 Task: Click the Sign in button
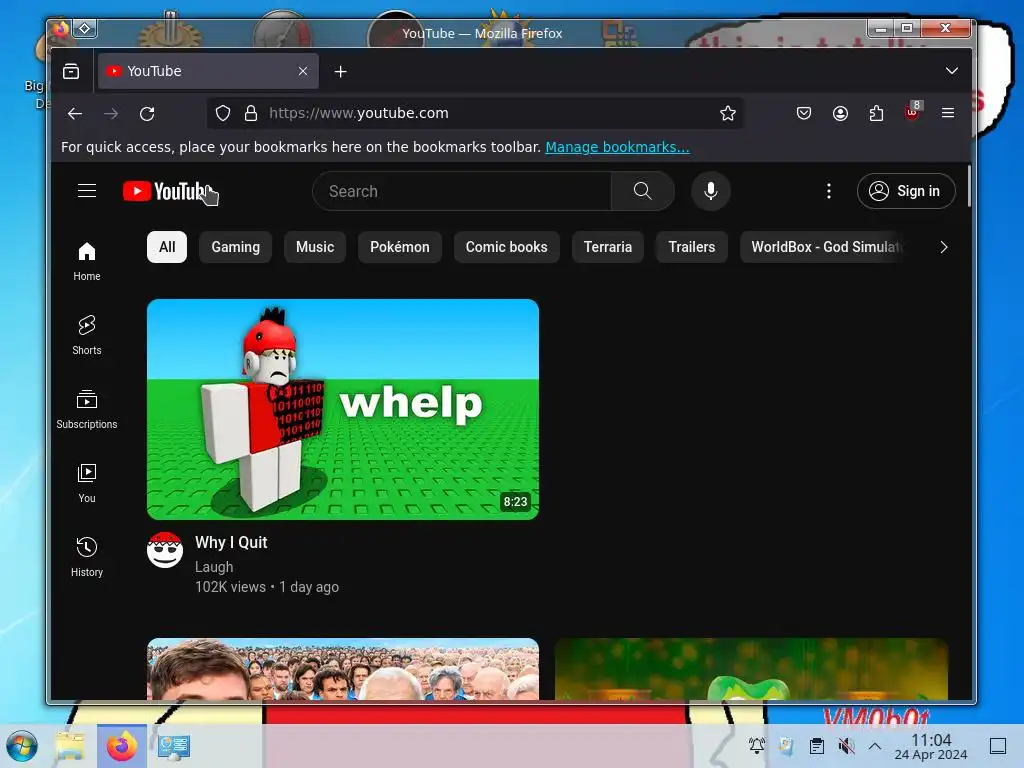coord(906,191)
